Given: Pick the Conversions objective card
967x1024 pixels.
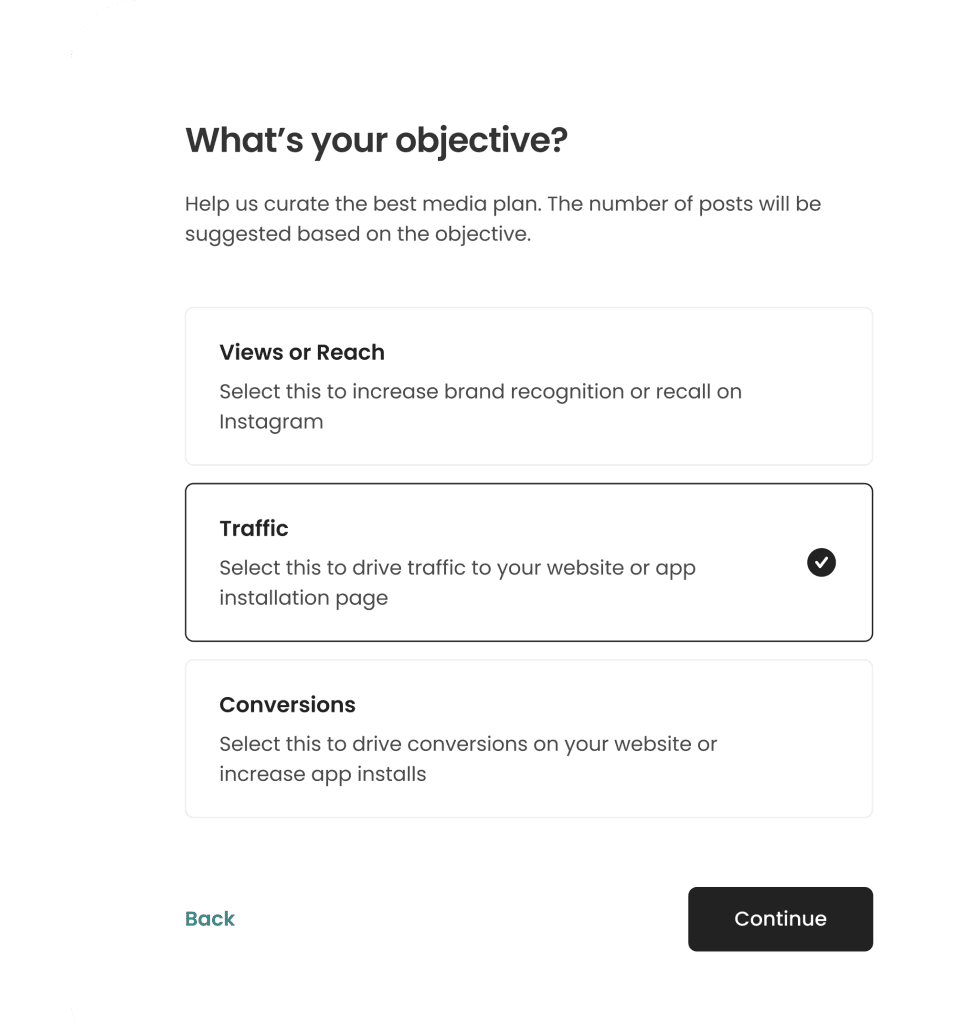Looking at the screenshot, I should tap(528, 738).
